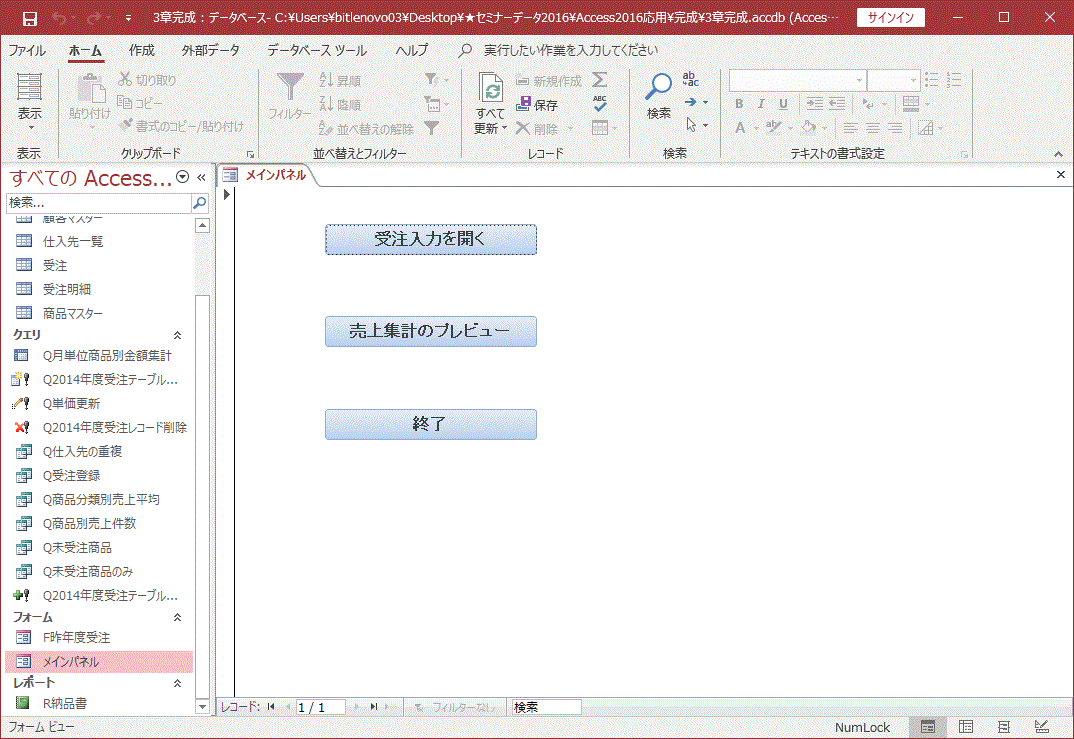This screenshot has height=739, width=1074.
Task: Click the 実行したい作業を入力してください search box
Action: coord(571,51)
